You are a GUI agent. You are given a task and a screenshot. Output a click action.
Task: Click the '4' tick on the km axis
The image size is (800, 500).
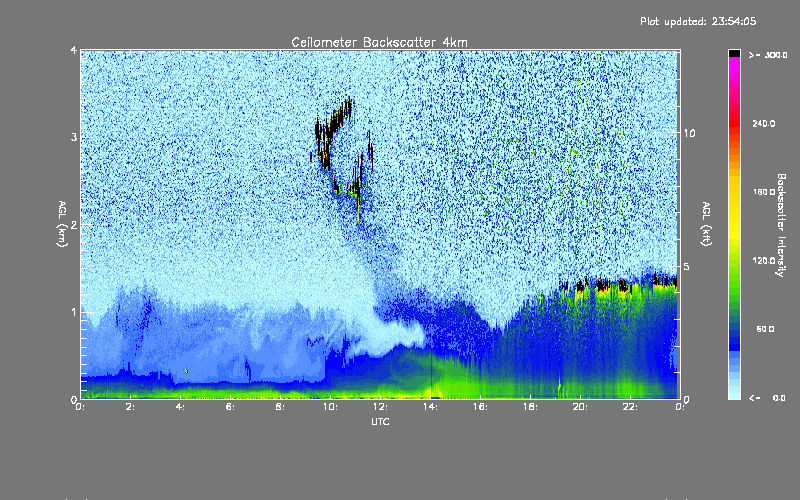click(x=73, y=50)
